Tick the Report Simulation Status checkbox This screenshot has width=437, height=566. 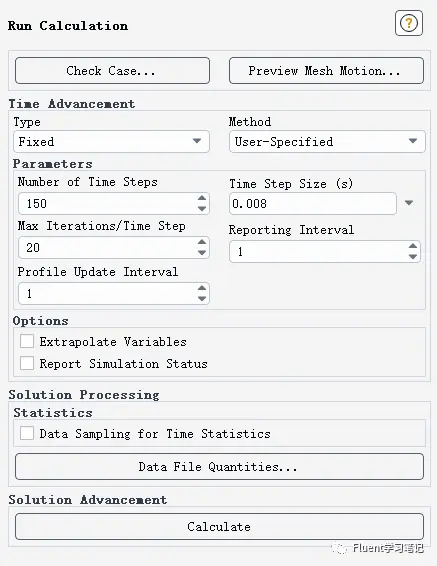(x=27, y=363)
